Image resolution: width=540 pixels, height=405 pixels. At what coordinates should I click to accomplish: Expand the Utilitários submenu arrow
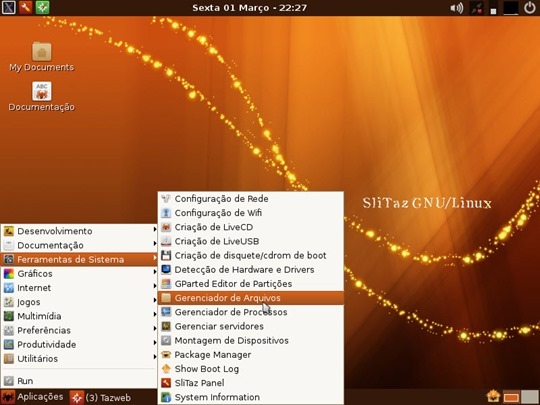click(x=155, y=356)
